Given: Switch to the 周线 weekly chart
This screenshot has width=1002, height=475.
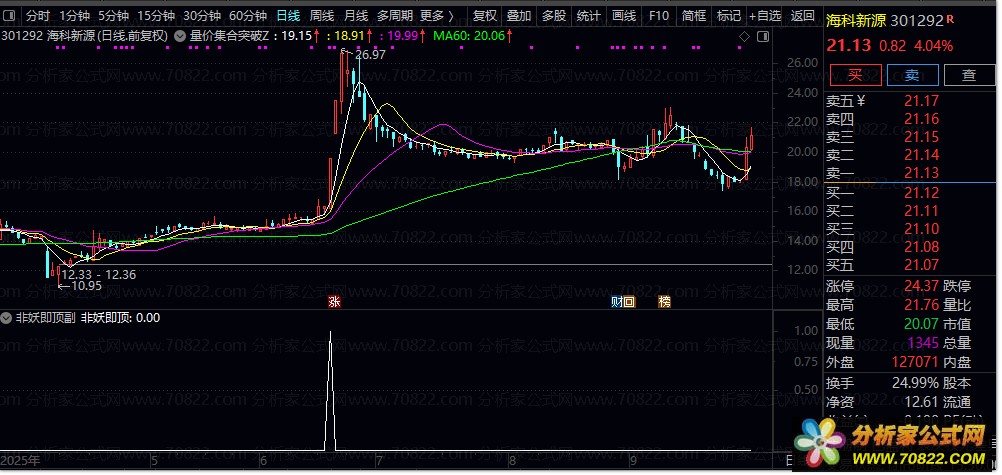Looking at the screenshot, I should 322,16.
